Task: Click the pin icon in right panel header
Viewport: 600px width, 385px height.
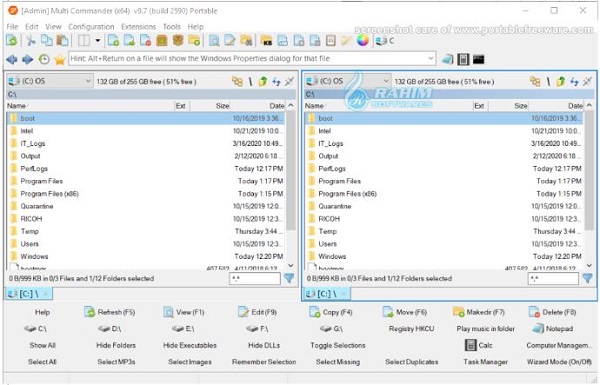Action: click(x=588, y=81)
